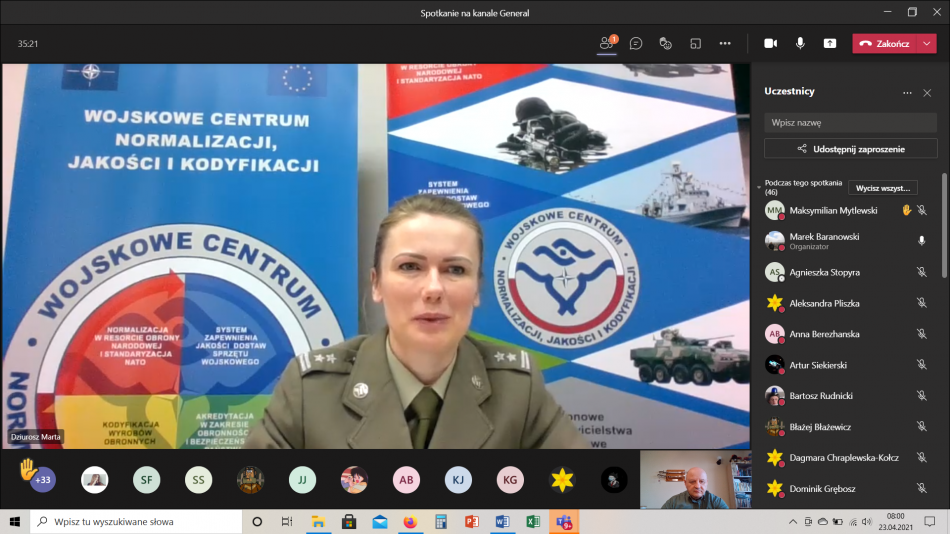Open Word from the taskbar

pyautogui.click(x=502, y=521)
